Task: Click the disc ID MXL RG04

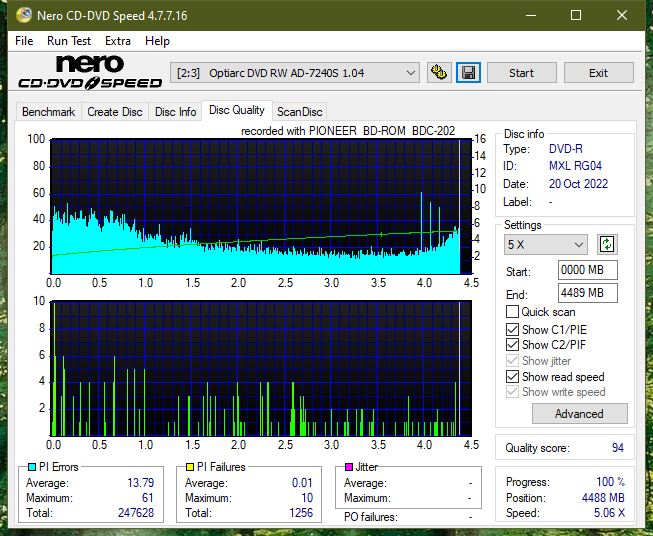Action: pyautogui.click(x=575, y=166)
